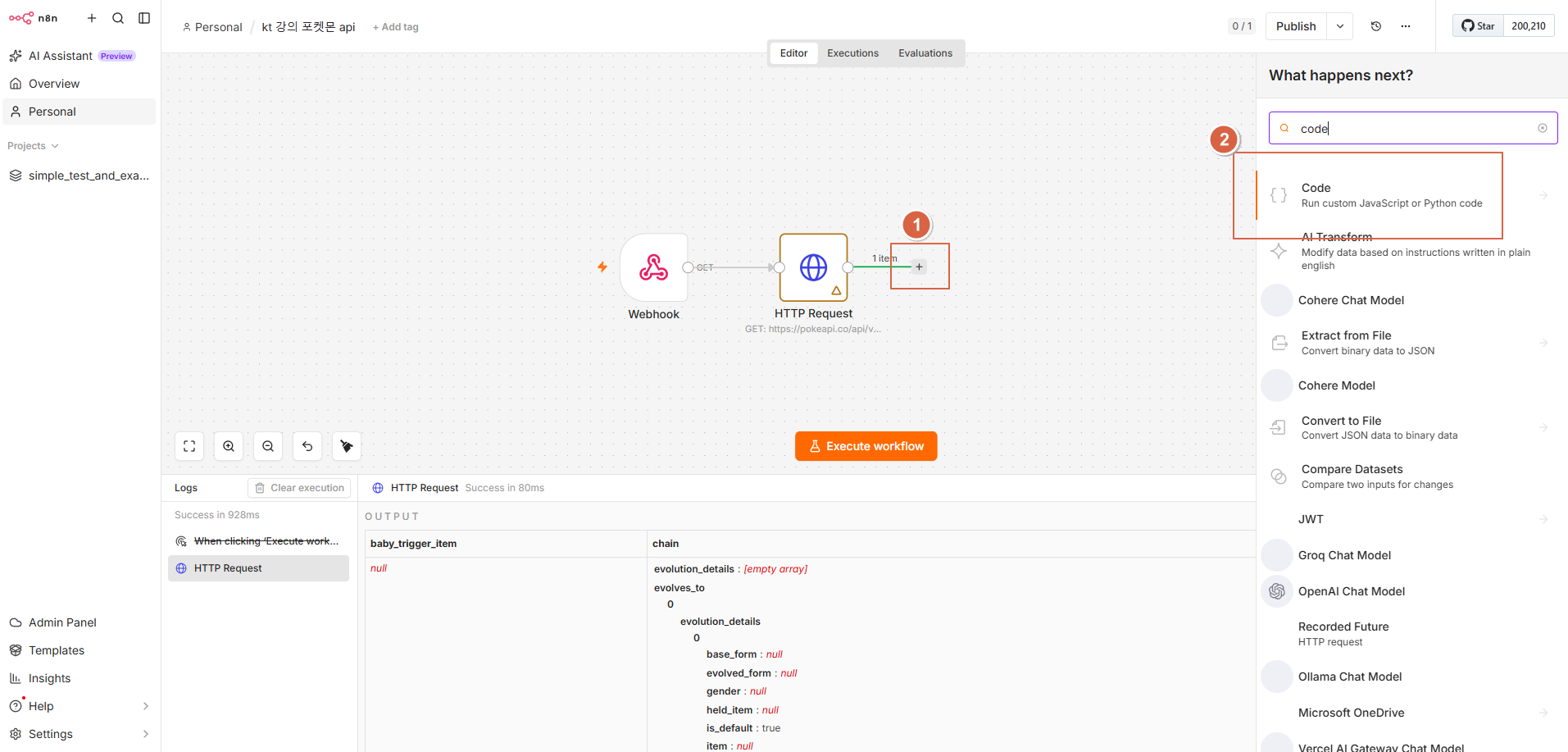Screen dimensions: 1568x752
Task: Open Publish dropdown arrow
Action: tap(1340, 26)
